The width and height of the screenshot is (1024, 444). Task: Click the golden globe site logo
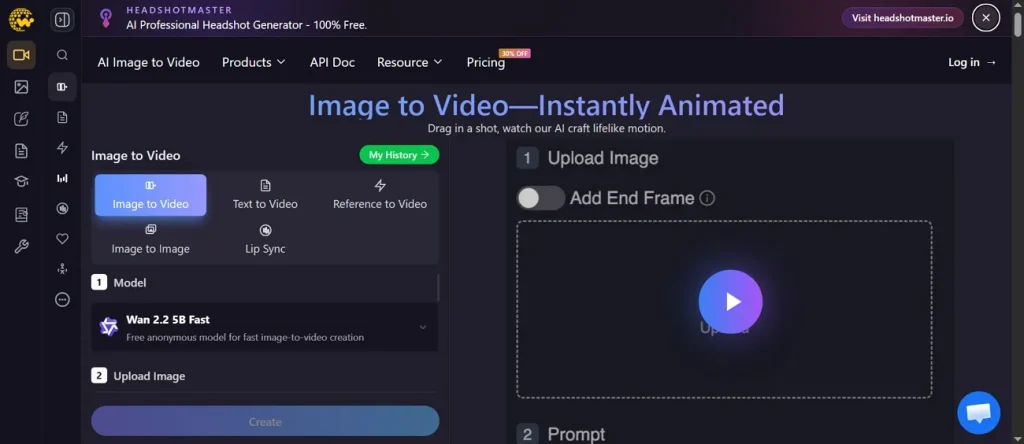21,20
